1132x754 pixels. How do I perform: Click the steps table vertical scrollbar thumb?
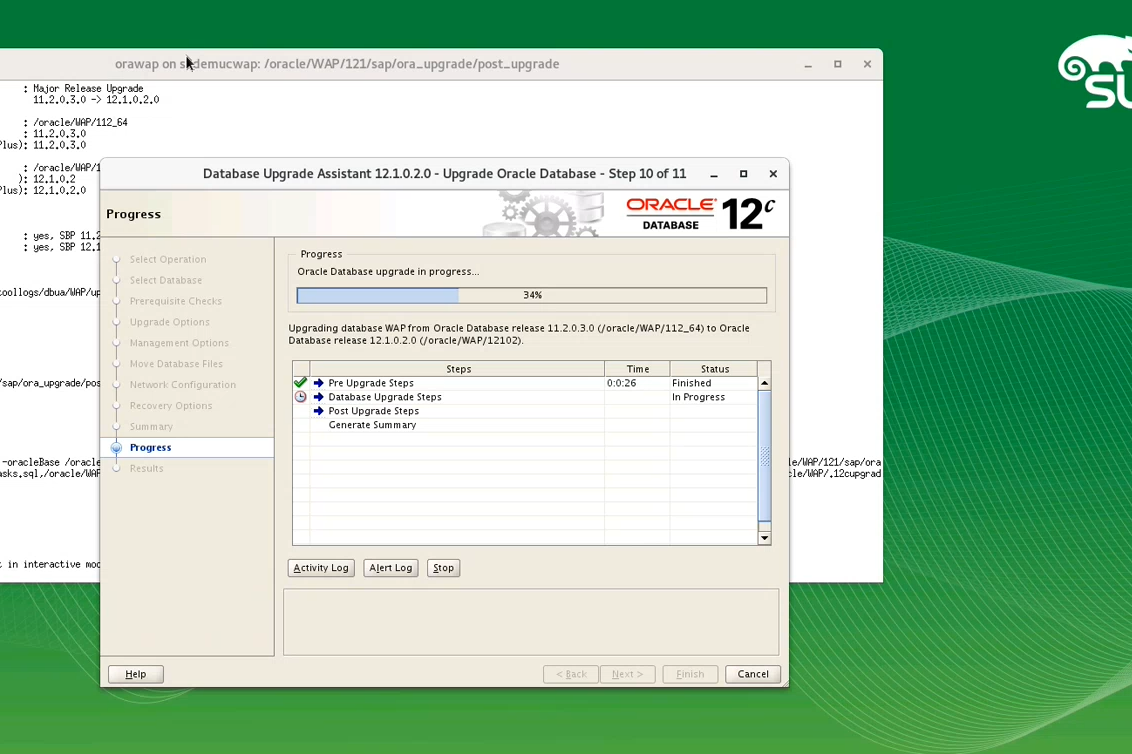(x=765, y=456)
